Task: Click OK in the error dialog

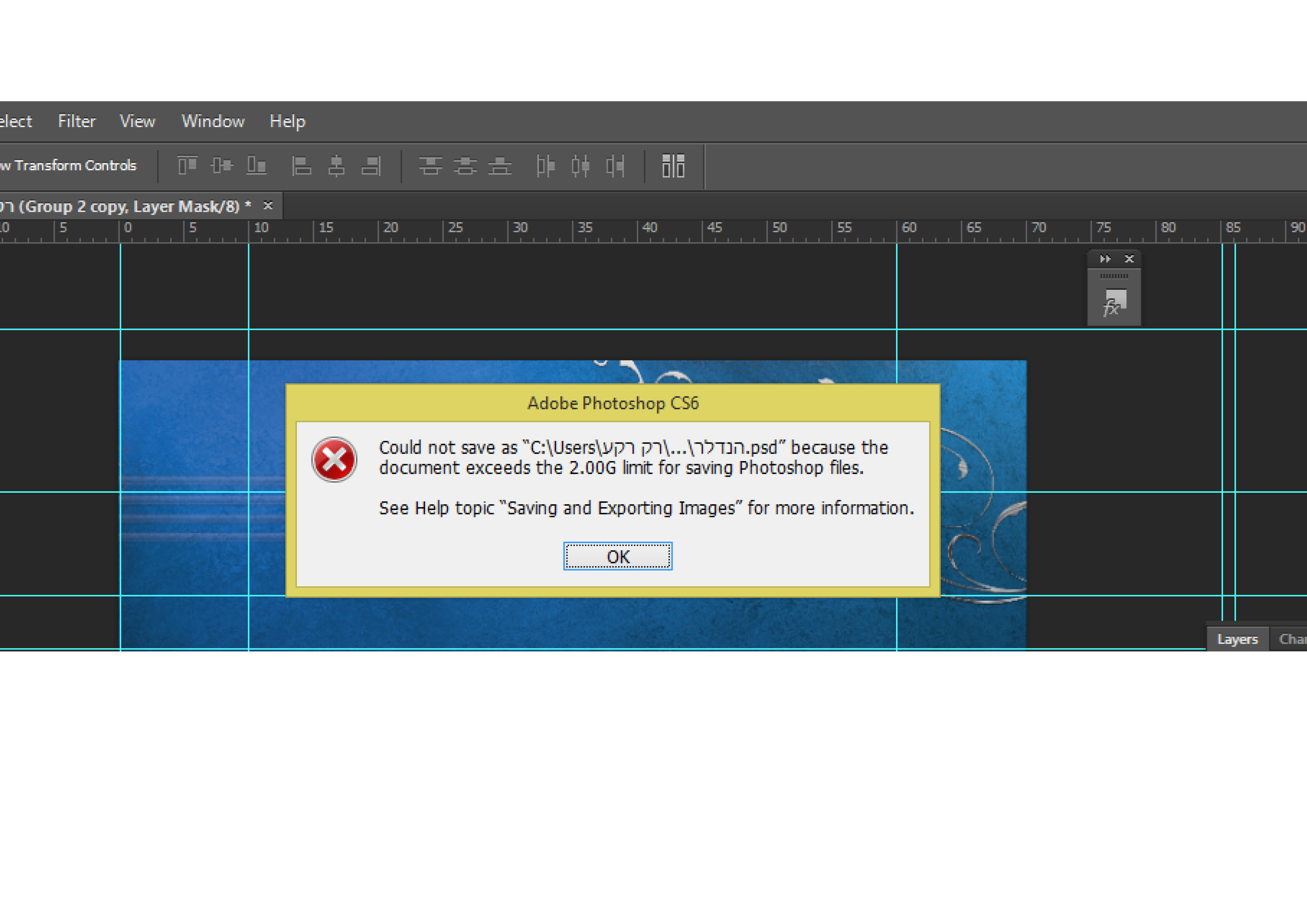Action: pyautogui.click(x=618, y=556)
